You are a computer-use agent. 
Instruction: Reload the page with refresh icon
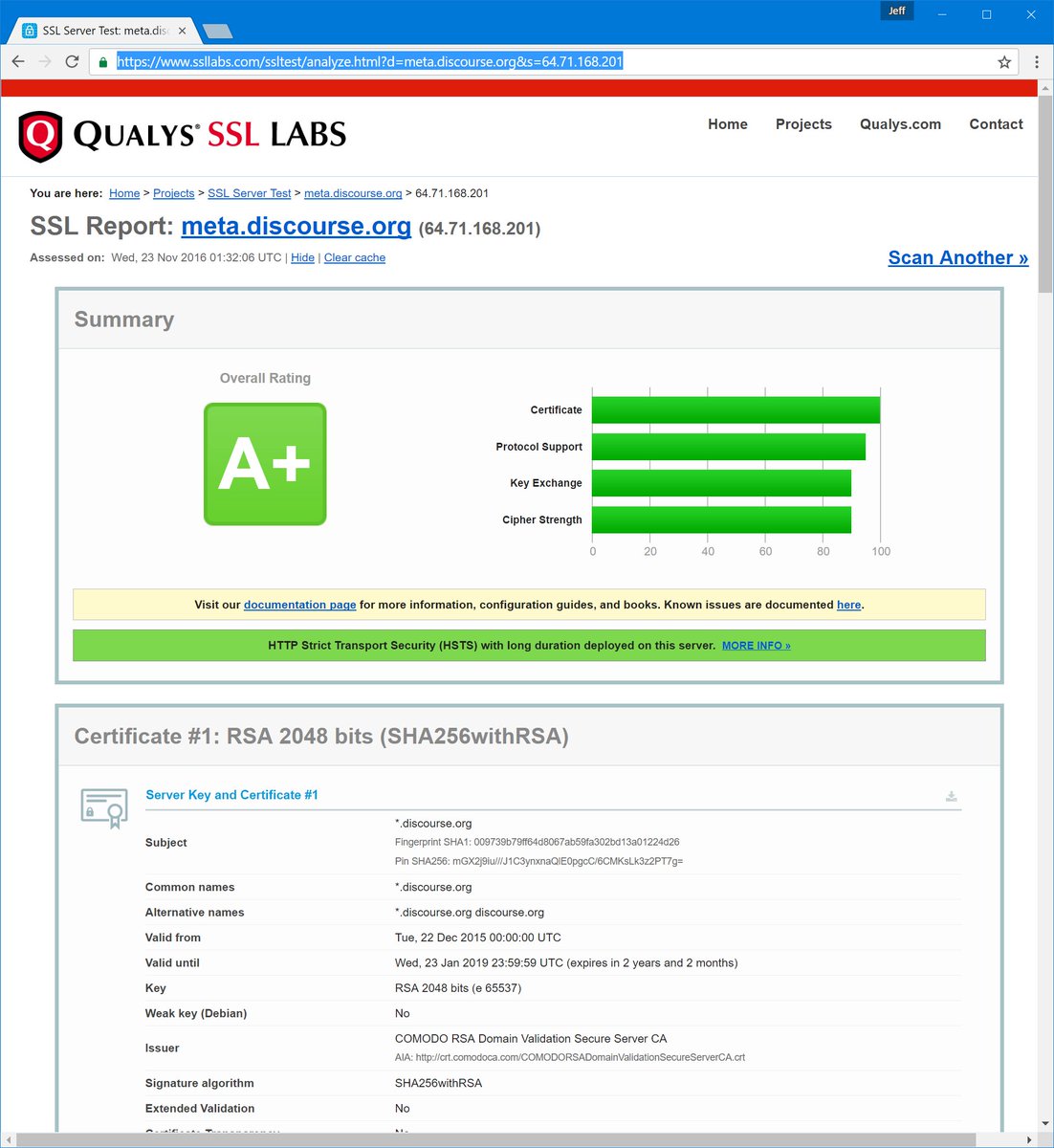(x=72, y=61)
